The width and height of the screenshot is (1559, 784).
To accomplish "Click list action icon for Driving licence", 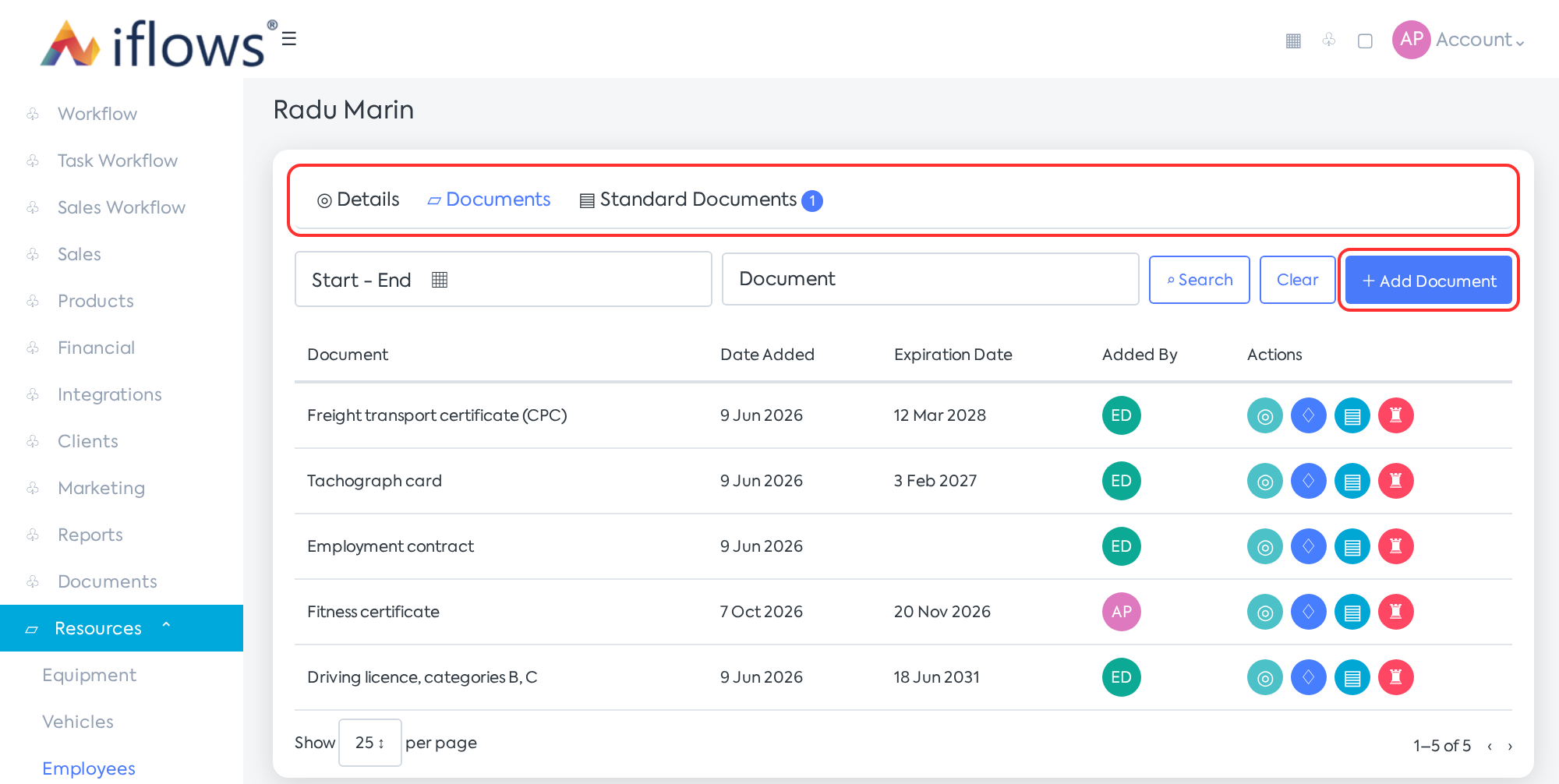I will pyautogui.click(x=1352, y=677).
